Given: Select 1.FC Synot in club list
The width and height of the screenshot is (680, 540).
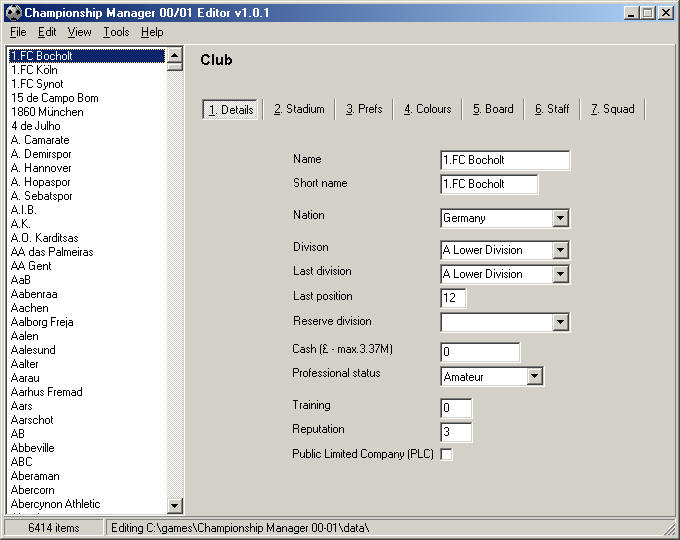Looking at the screenshot, I should click(x=87, y=84).
